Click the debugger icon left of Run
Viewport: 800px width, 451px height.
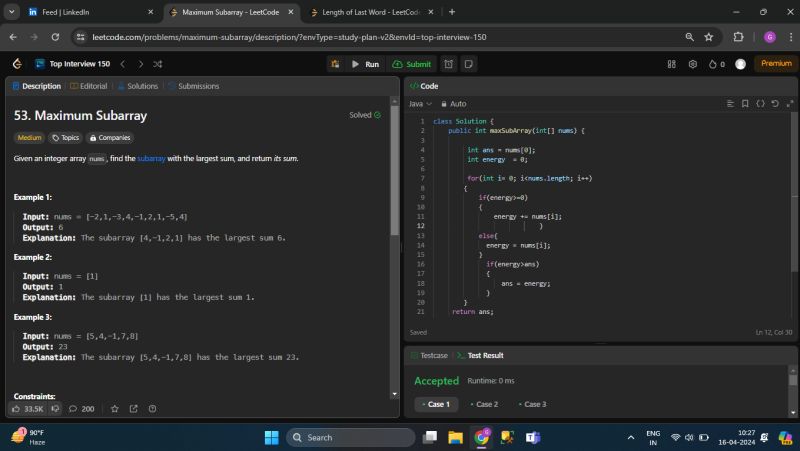pos(335,64)
